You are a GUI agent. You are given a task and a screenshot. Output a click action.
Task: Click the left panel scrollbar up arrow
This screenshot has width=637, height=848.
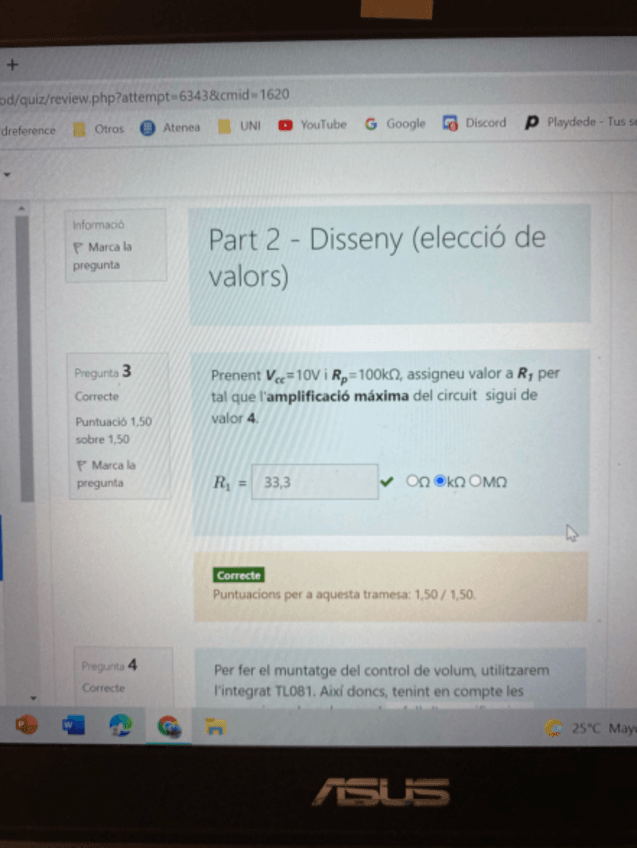[x=22, y=208]
